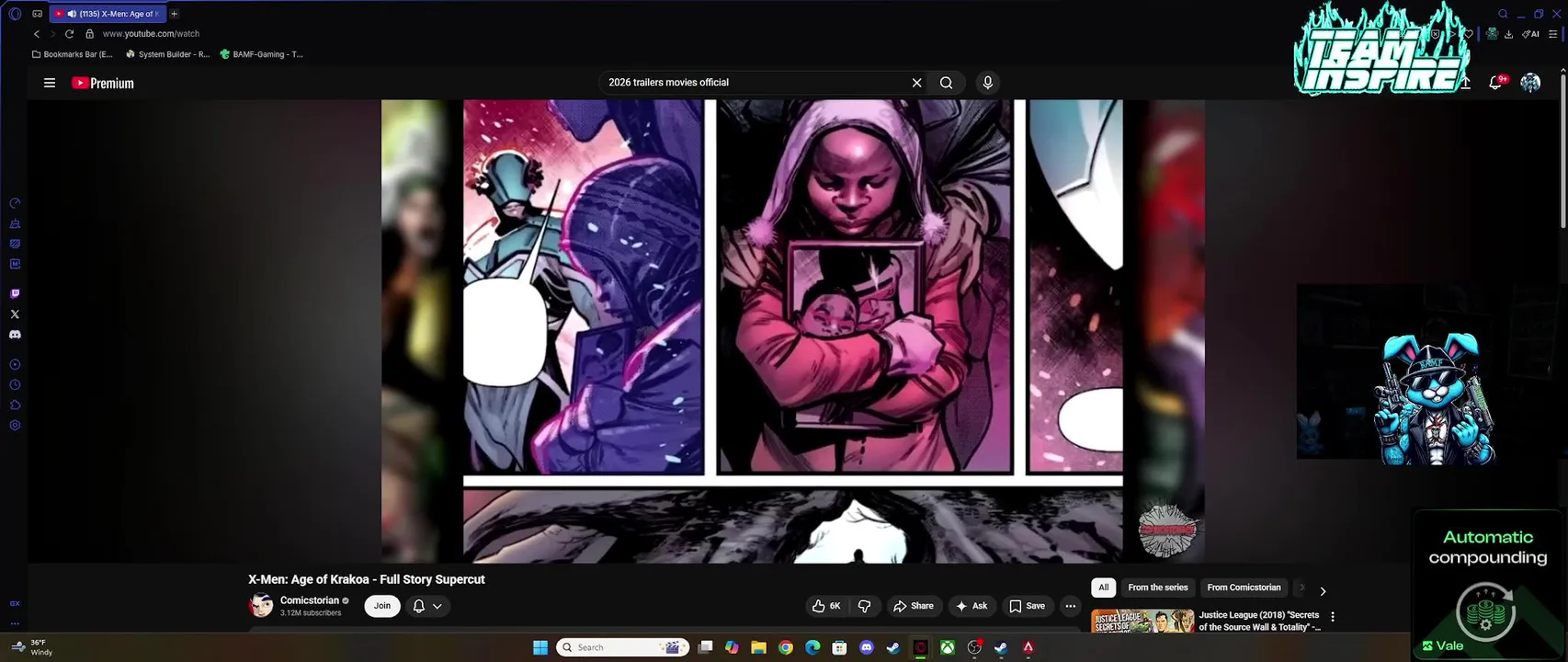Open YouTube notifications bell
Image resolution: width=1568 pixels, height=662 pixels.
[x=1496, y=83]
